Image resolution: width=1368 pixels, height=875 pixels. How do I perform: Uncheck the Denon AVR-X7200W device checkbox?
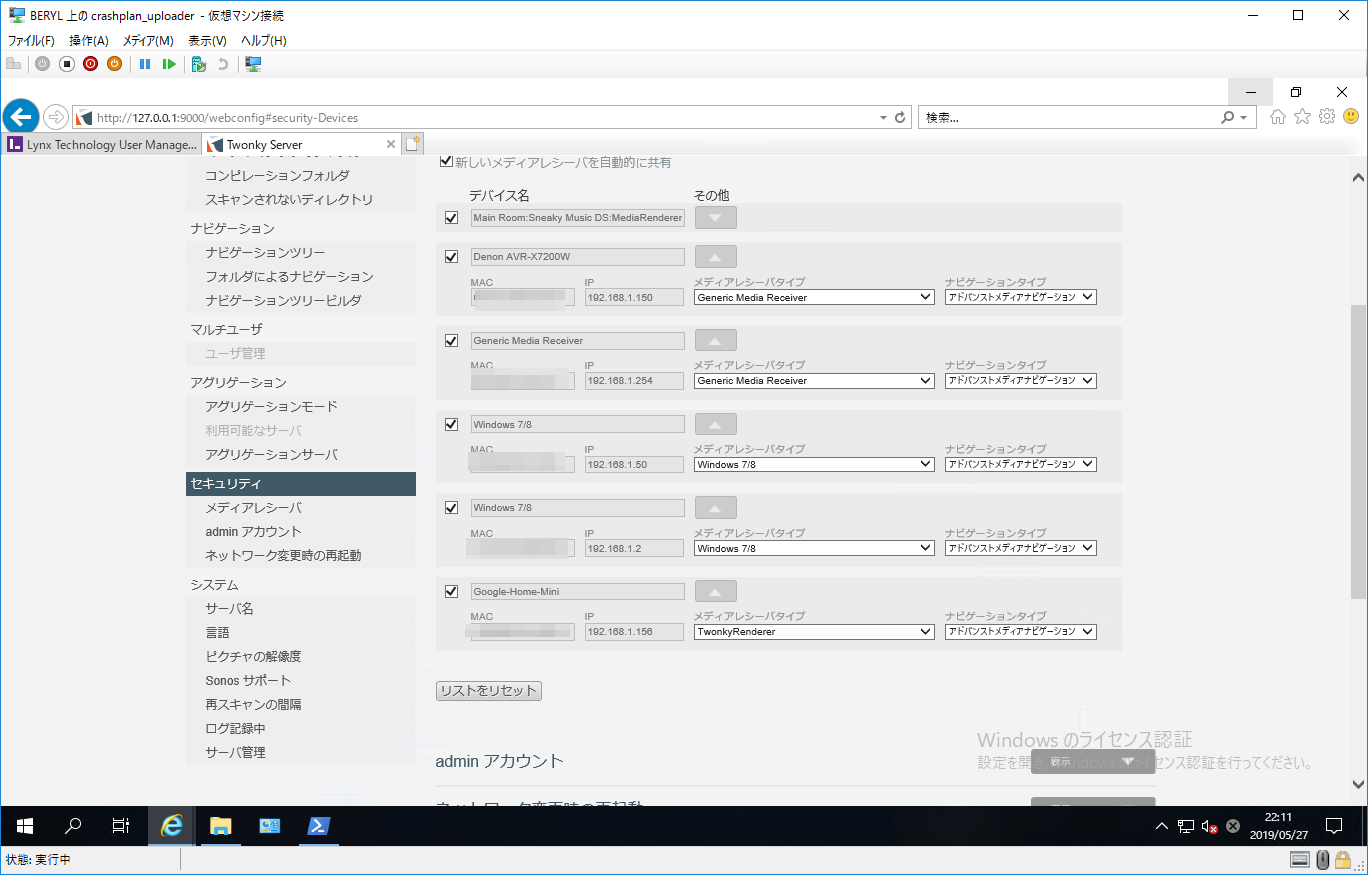click(451, 256)
